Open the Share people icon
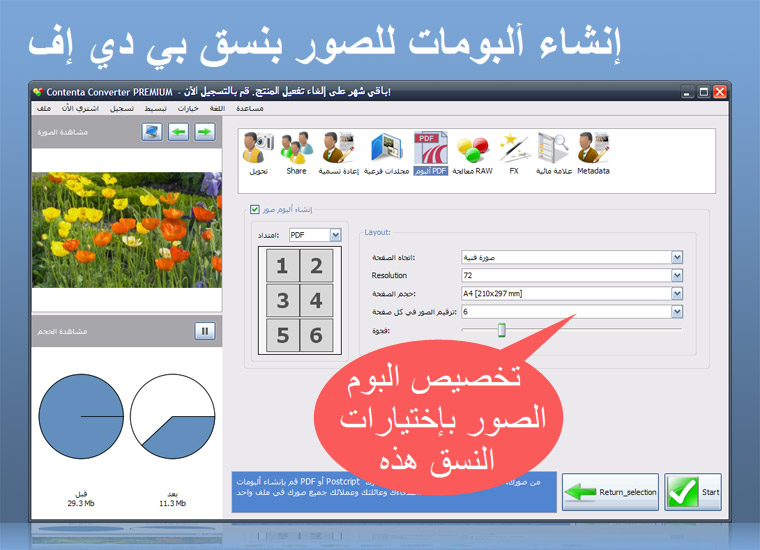 click(296, 148)
